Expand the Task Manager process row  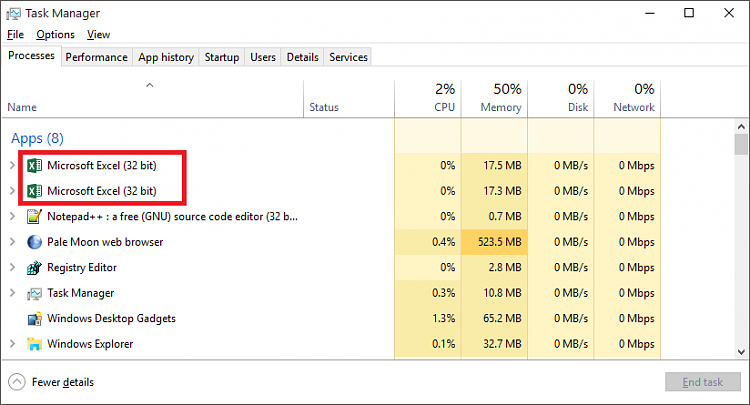12,293
